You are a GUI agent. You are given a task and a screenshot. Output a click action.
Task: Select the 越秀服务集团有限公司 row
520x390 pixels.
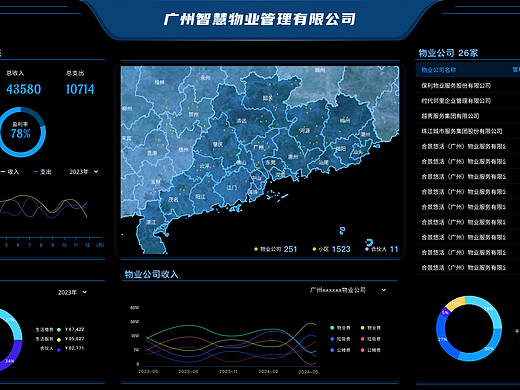(468, 116)
